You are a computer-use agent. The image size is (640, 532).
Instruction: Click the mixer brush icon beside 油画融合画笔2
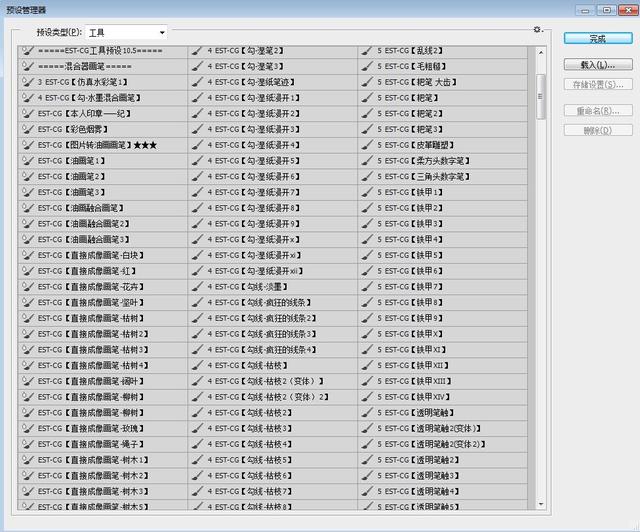[28, 224]
